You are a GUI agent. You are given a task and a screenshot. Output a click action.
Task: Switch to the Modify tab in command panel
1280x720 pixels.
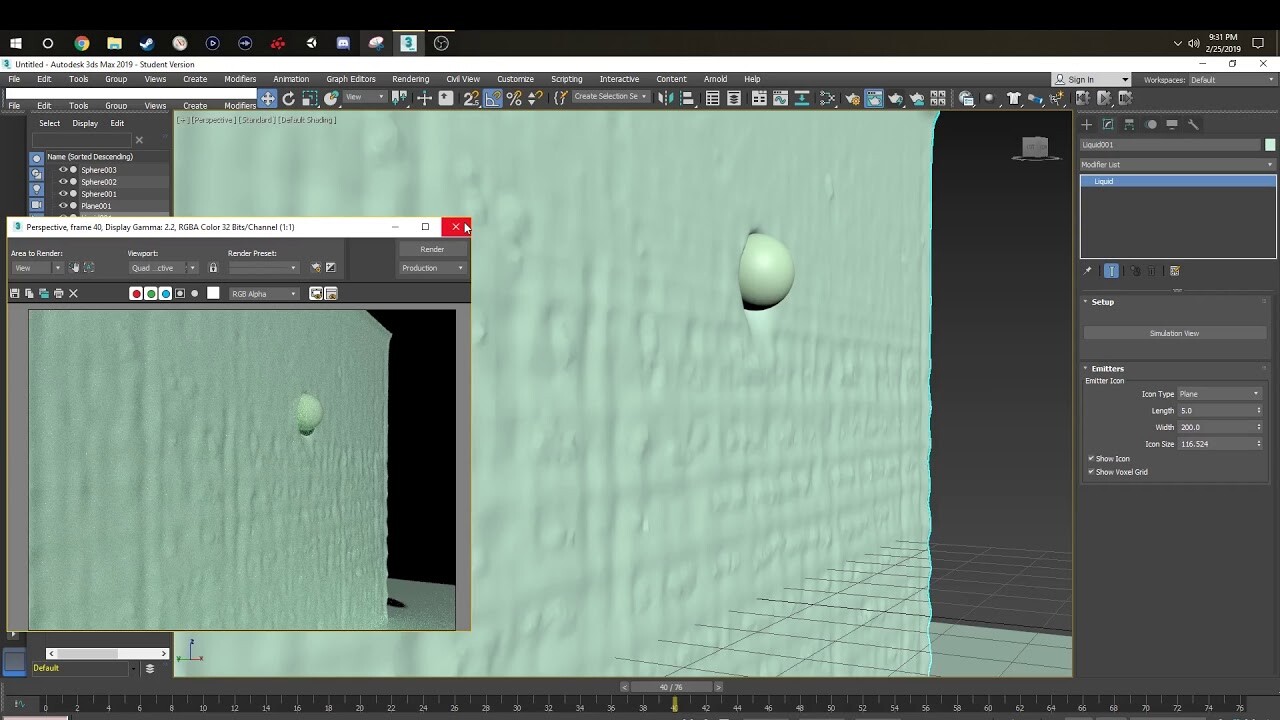[1108, 124]
